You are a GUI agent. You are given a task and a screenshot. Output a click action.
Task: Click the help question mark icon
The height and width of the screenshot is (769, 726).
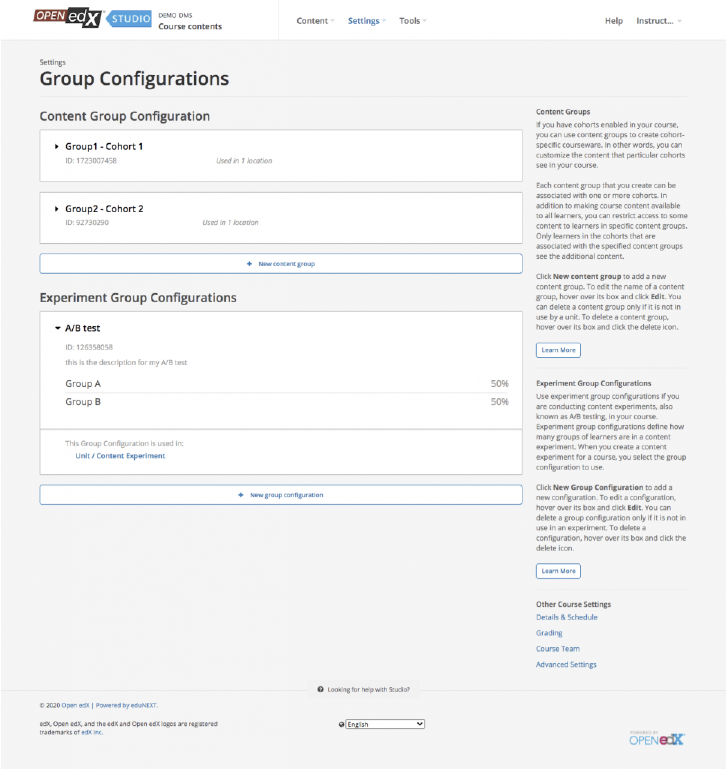tap(320, 690)
